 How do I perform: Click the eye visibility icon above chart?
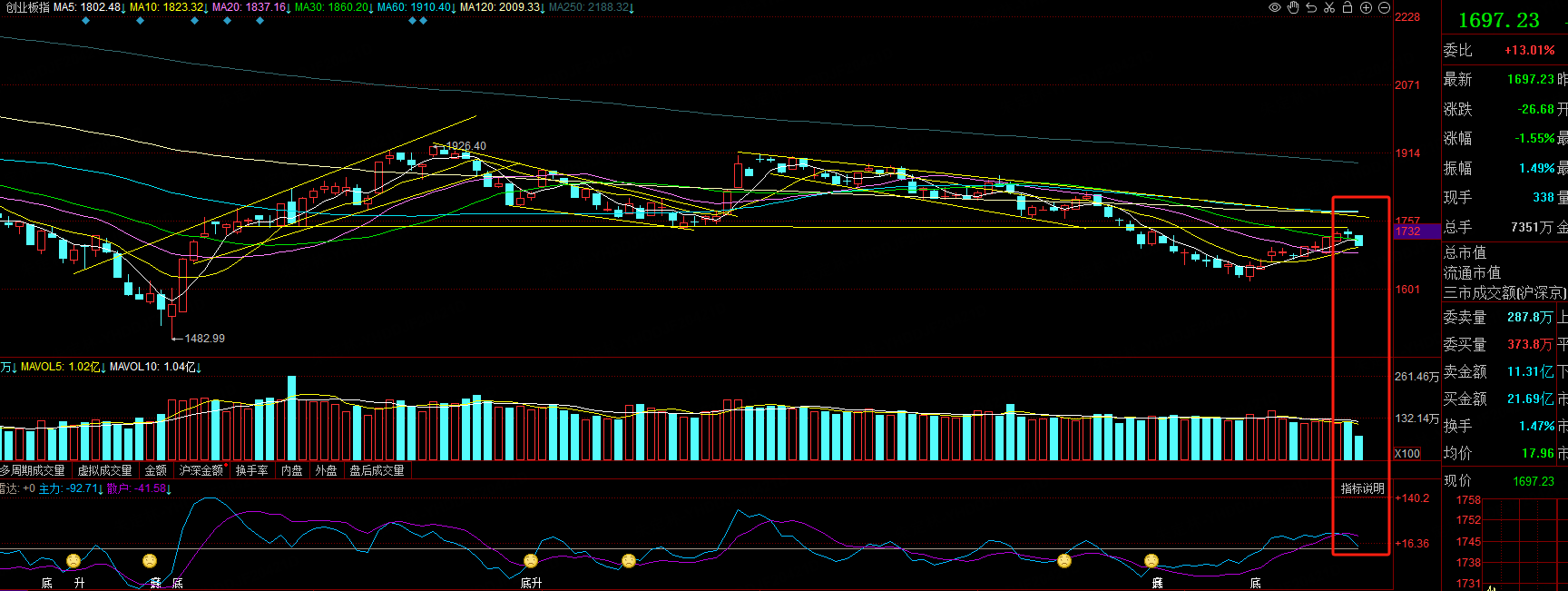click(1275, 7)
